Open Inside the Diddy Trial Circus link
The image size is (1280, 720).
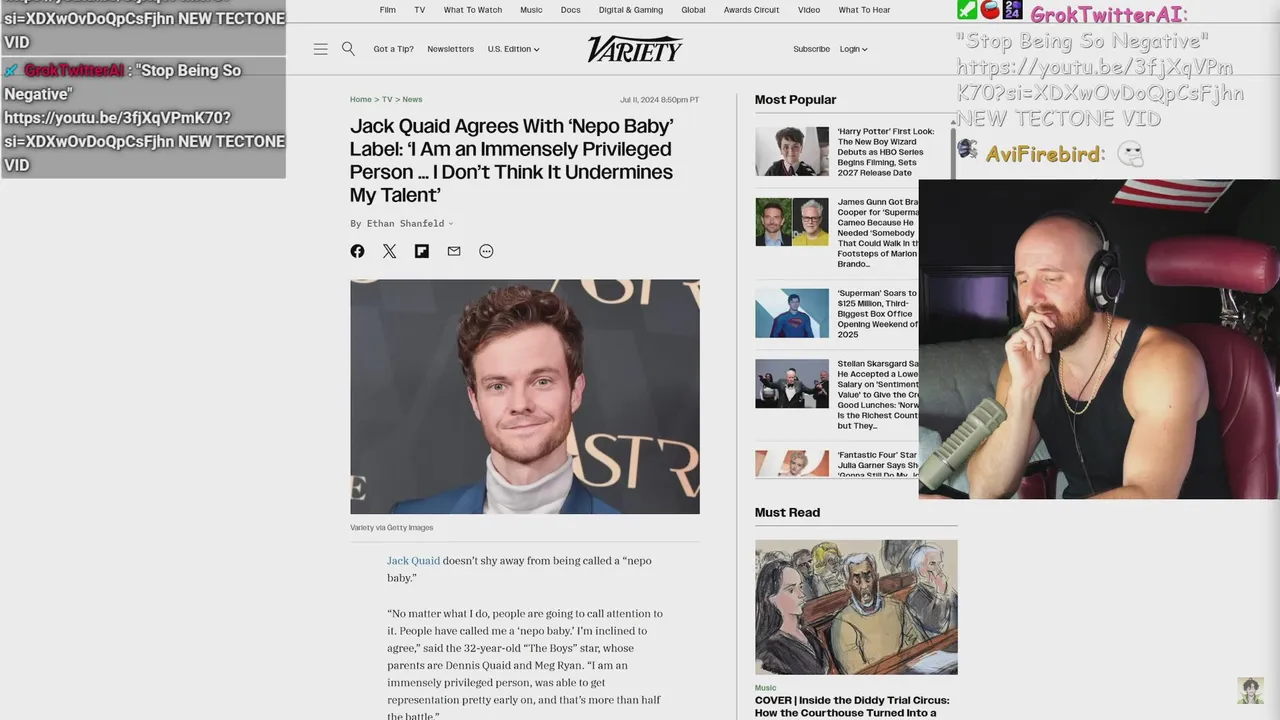pos(852,707)
